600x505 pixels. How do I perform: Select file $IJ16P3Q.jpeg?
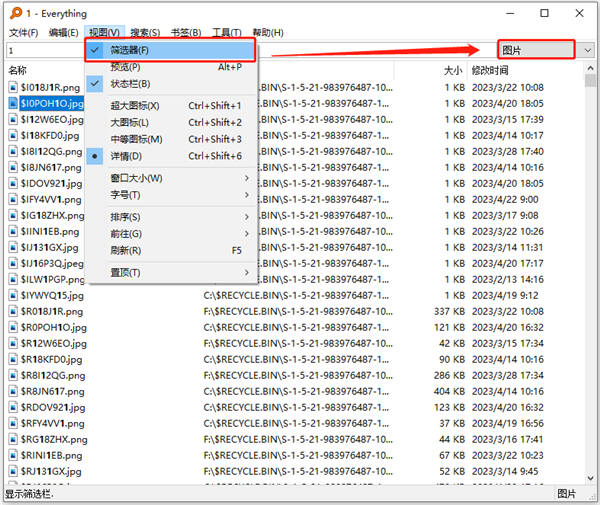[52, 264]
